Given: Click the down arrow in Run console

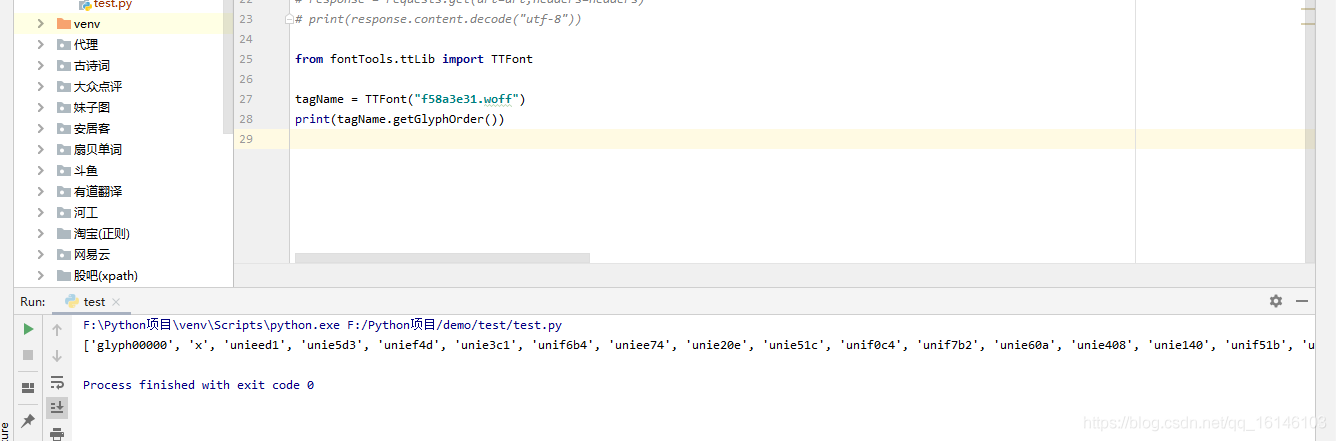Looking at the screenshot, I should (x=57, y=355).
